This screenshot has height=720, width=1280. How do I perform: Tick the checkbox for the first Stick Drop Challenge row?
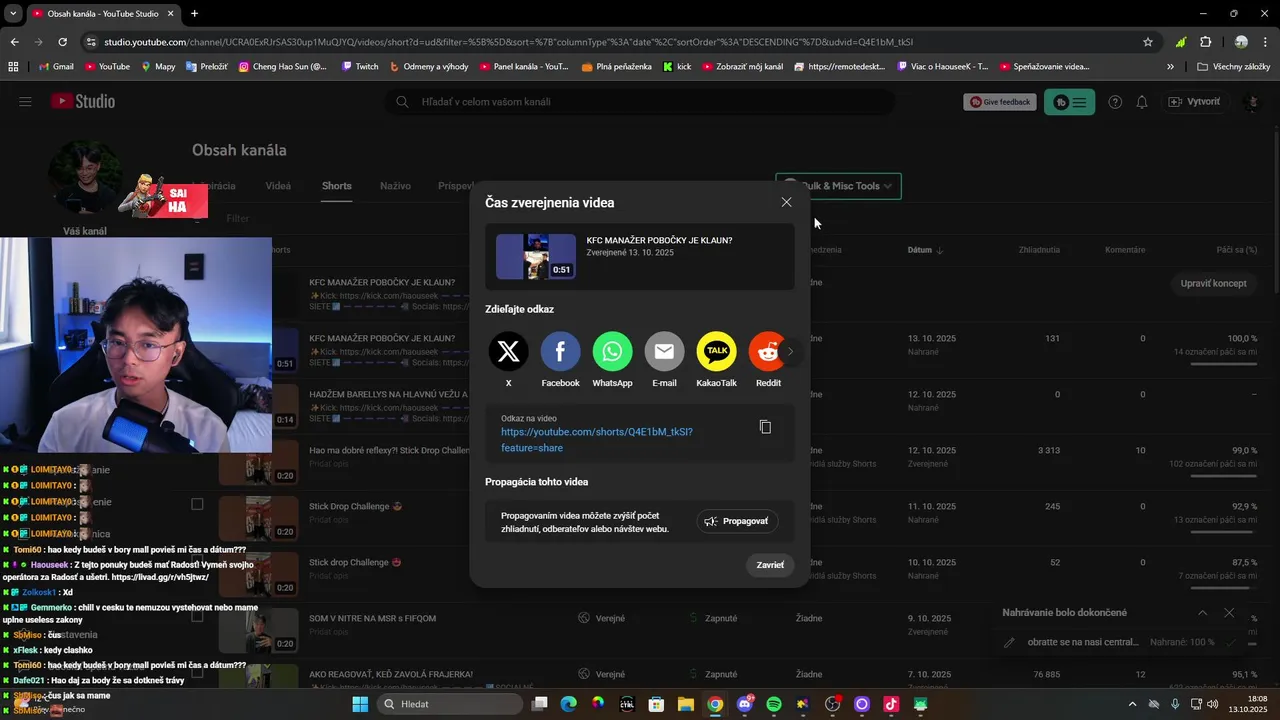coord(197,505)
